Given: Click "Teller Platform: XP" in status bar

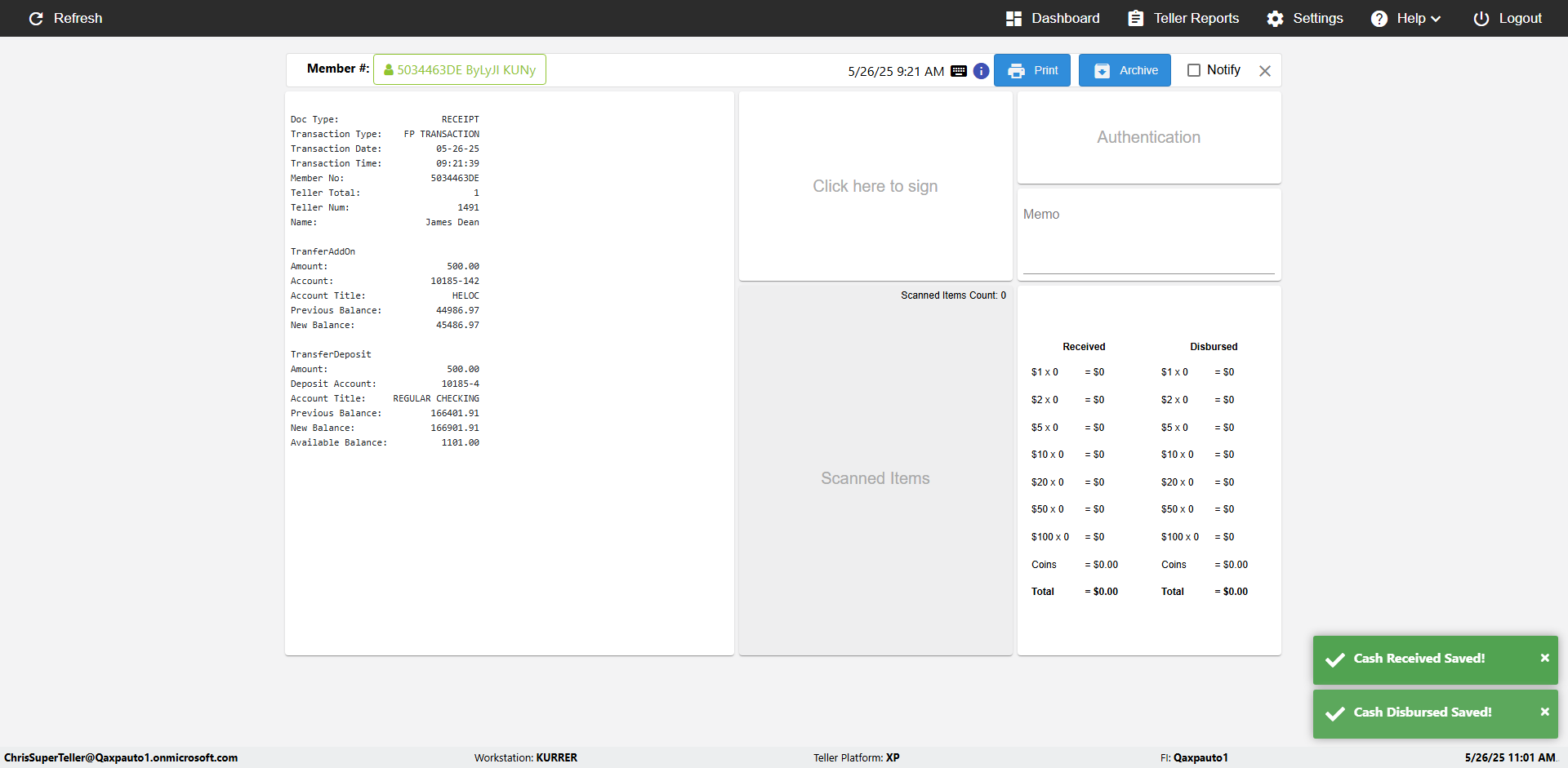Looking at the screenshot, I should (857, 757).
